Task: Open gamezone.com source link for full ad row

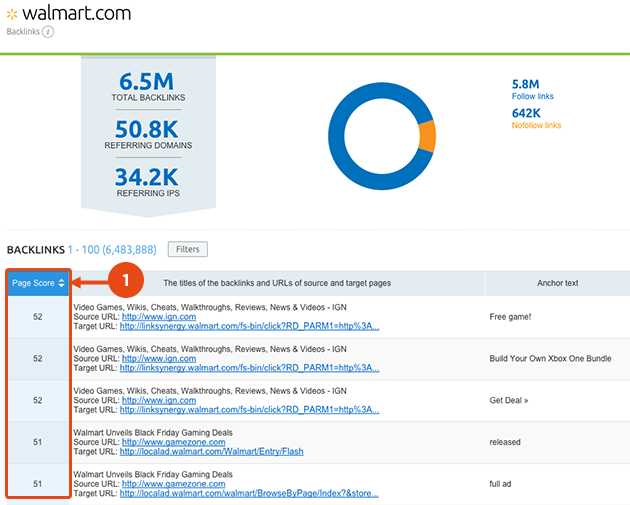Action: point(174,484)
